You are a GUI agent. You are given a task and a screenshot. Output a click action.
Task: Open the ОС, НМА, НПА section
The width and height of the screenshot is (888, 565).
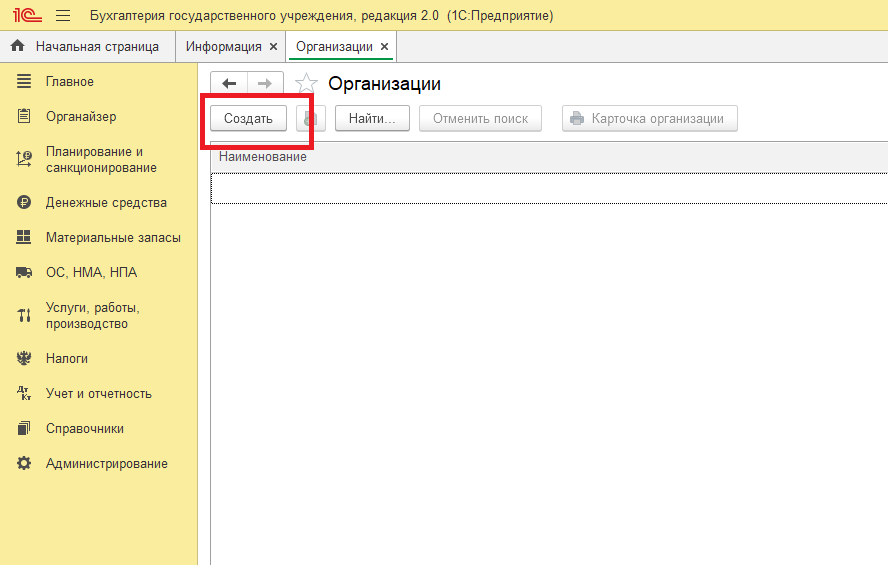pyautogui.click(x=91, y=272)
